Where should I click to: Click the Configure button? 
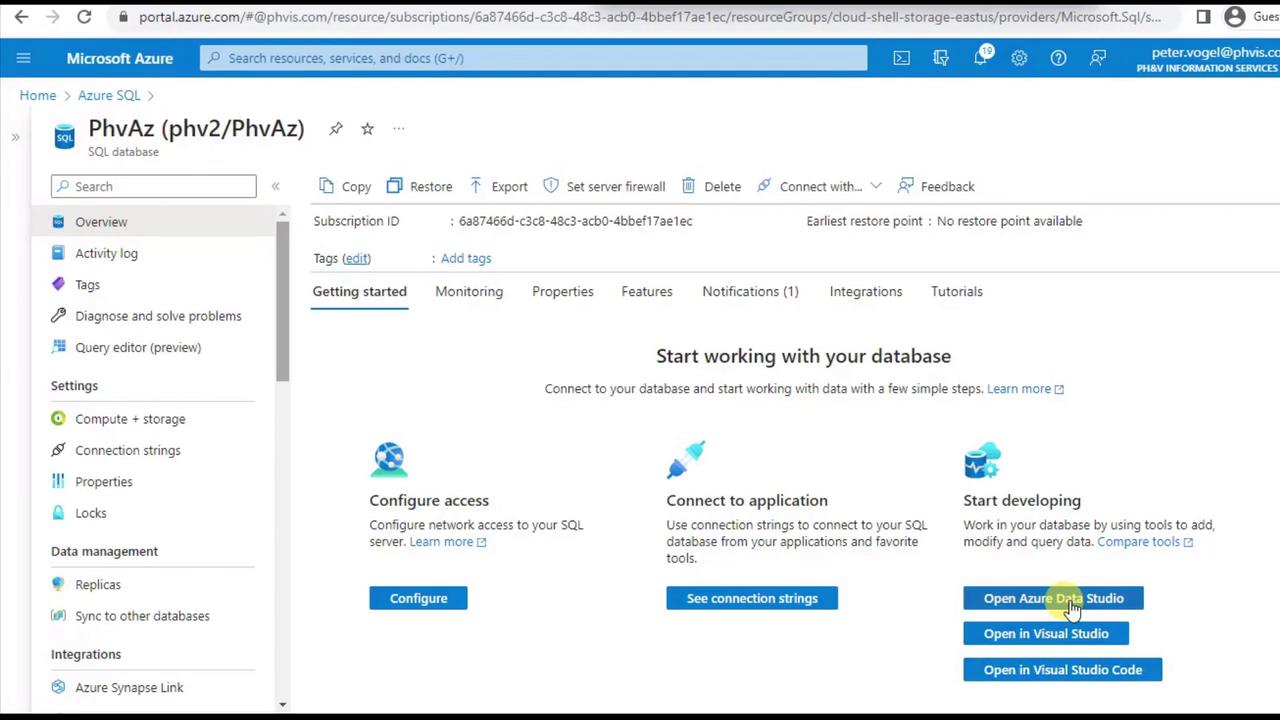418,598
